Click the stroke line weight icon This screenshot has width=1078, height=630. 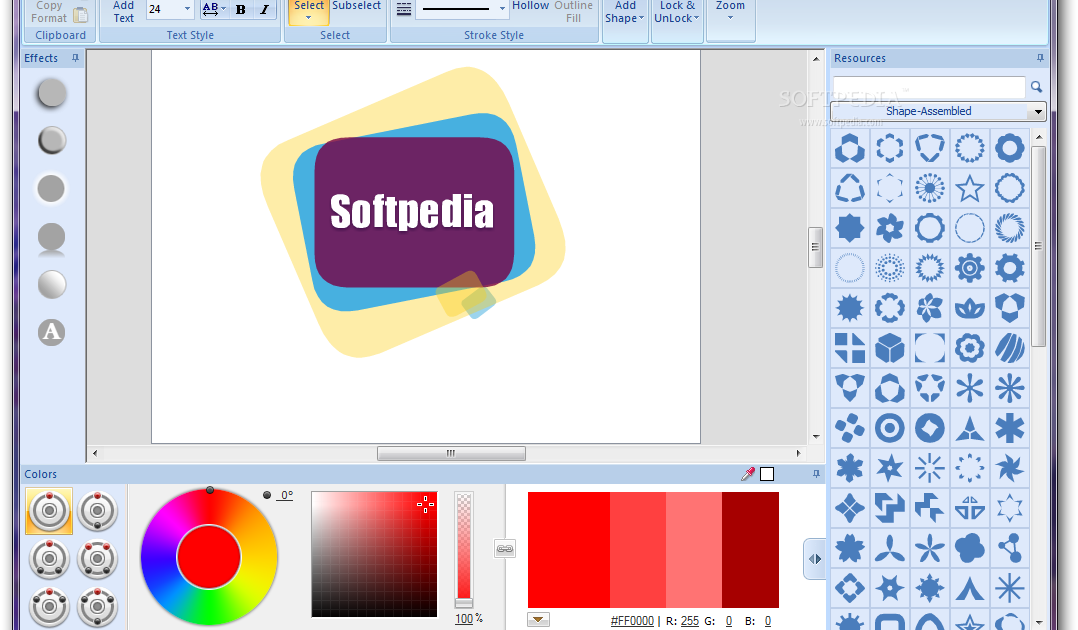point(404,10)
